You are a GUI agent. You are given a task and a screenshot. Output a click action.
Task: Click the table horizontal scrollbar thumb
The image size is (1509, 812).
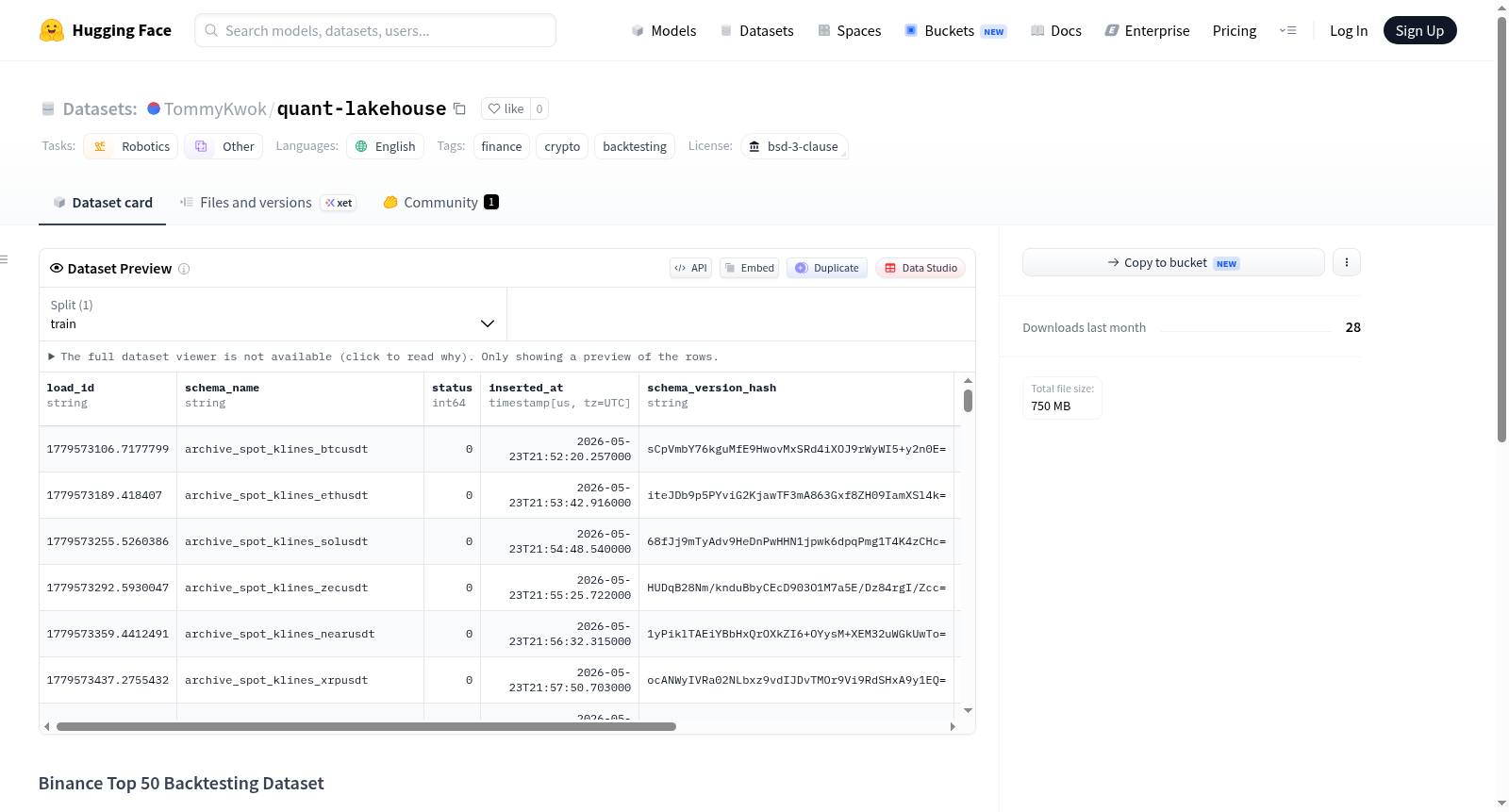[x=366, y=726]
